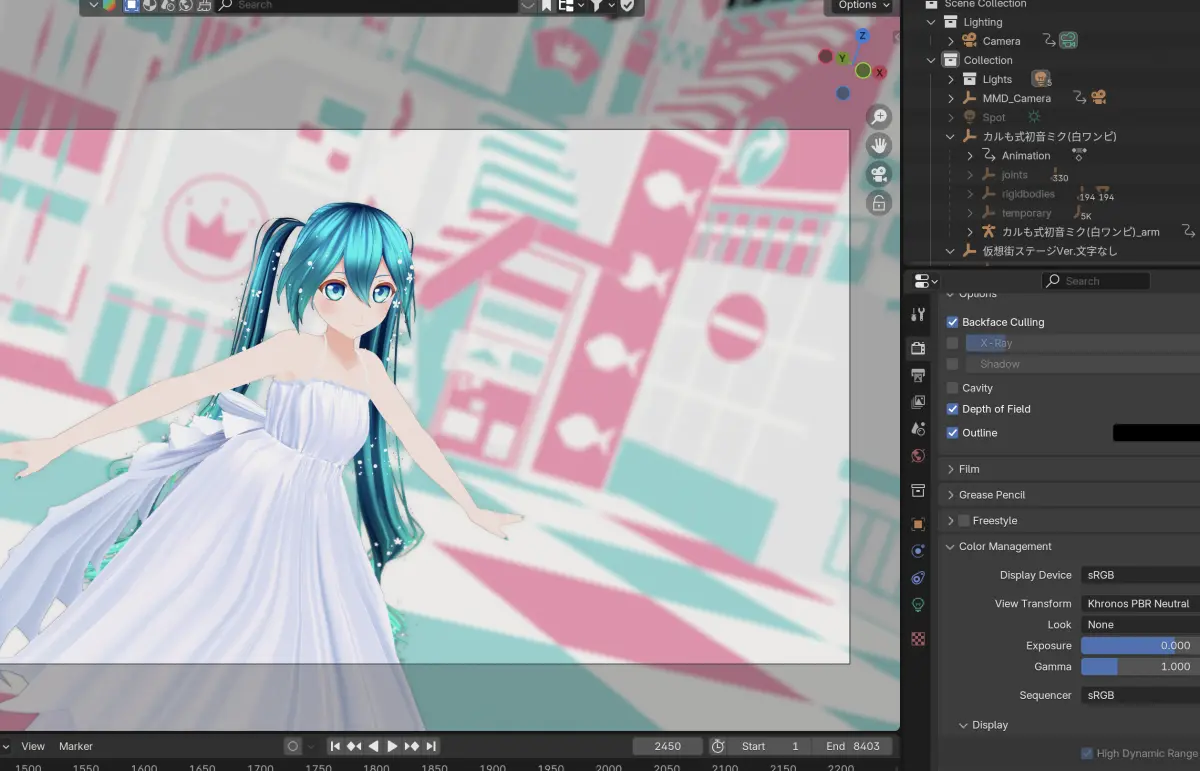The width and height of the screenshot is (1200, 771).
Task: Open the Tool properties tab icon
Action: point(918,314)
